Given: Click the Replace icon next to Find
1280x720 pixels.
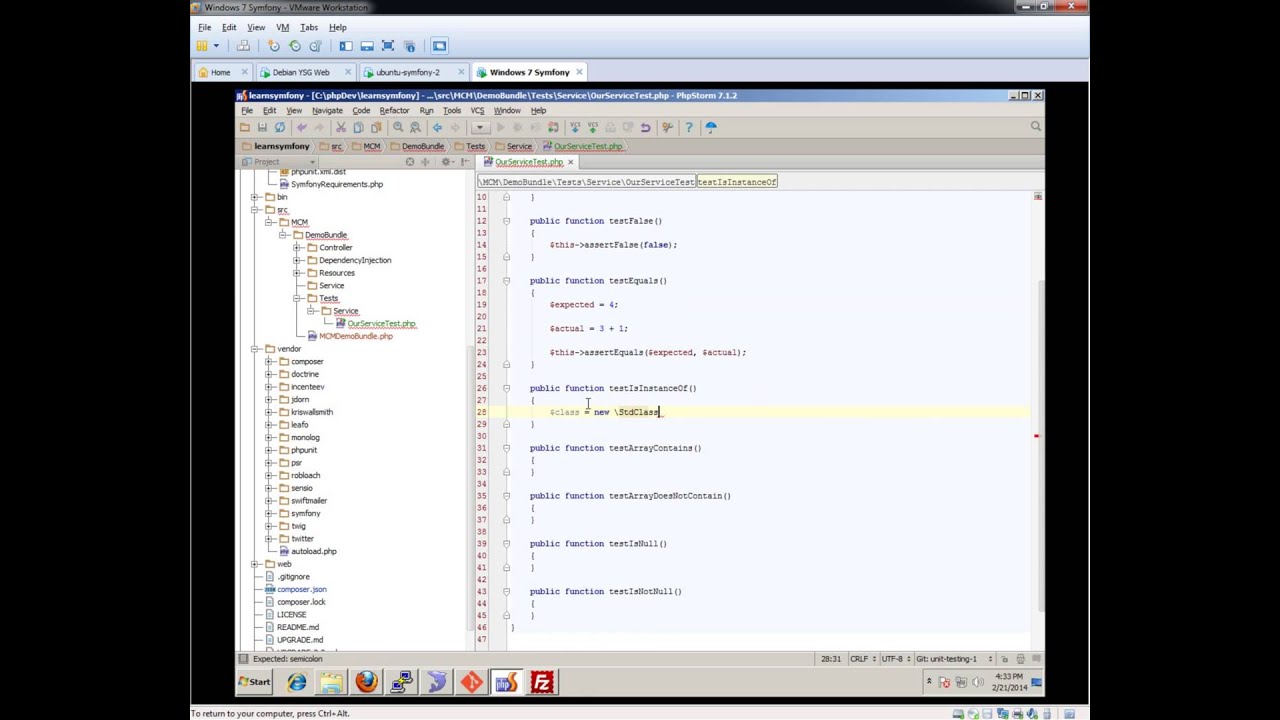Looking at the screenshot, I should (415, 127).
